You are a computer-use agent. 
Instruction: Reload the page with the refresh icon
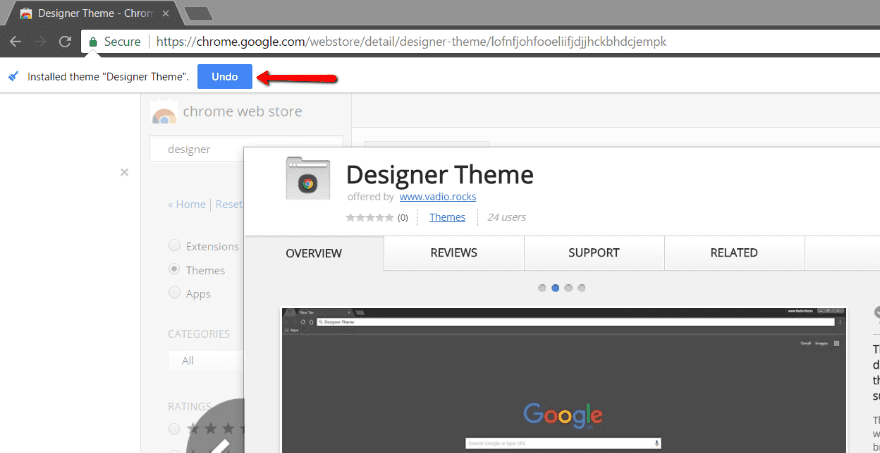click(65, 42)
